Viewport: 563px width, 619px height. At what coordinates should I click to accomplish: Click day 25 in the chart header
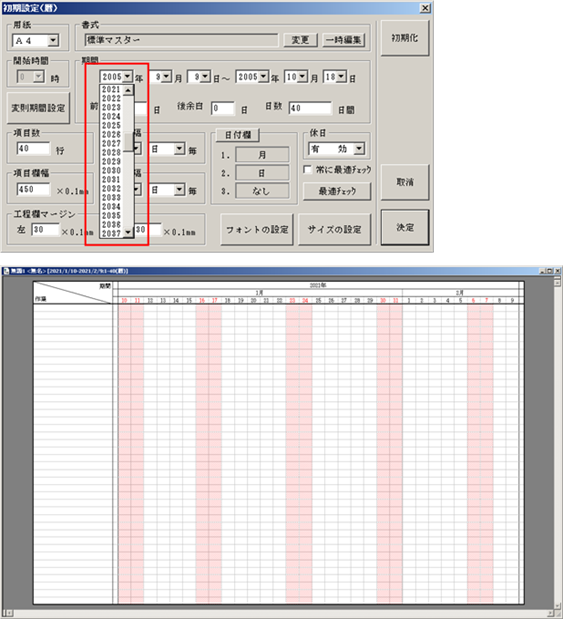(x=318, y=300)
